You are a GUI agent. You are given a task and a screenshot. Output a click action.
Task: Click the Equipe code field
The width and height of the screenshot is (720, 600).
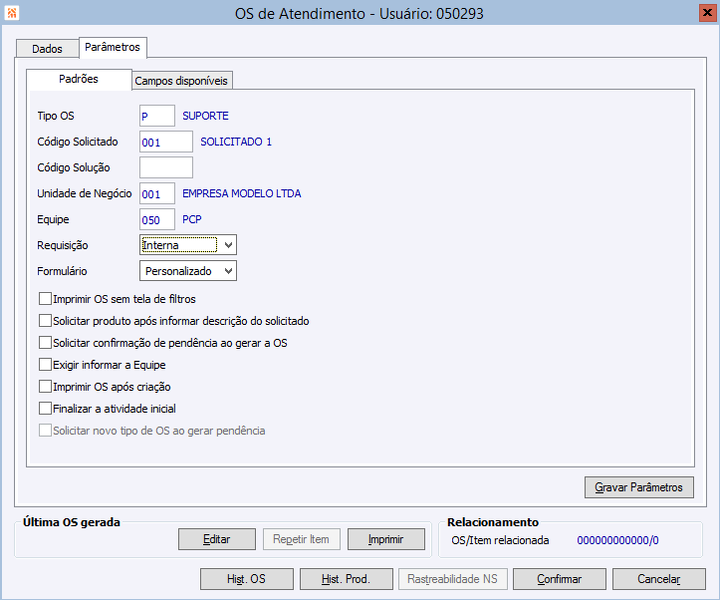[157, 219]
